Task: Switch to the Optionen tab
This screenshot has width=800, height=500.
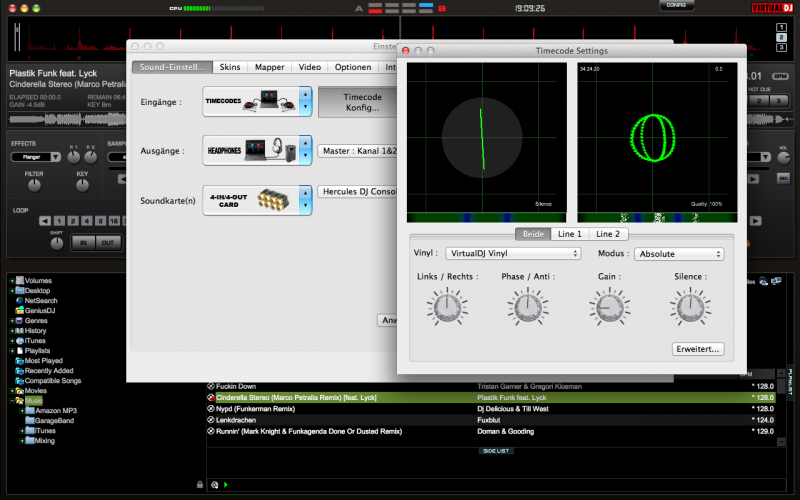Action: coord(353,67)
